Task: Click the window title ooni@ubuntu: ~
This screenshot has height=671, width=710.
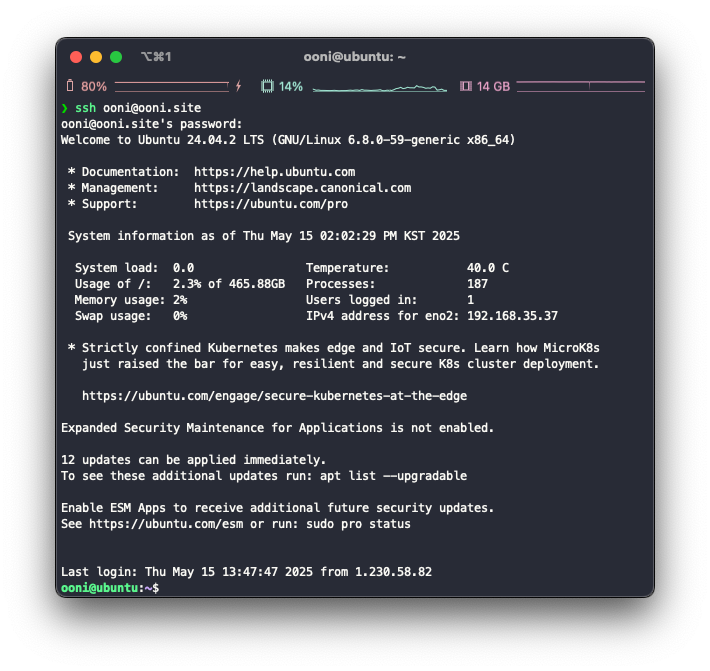Action: pos(355,57)
